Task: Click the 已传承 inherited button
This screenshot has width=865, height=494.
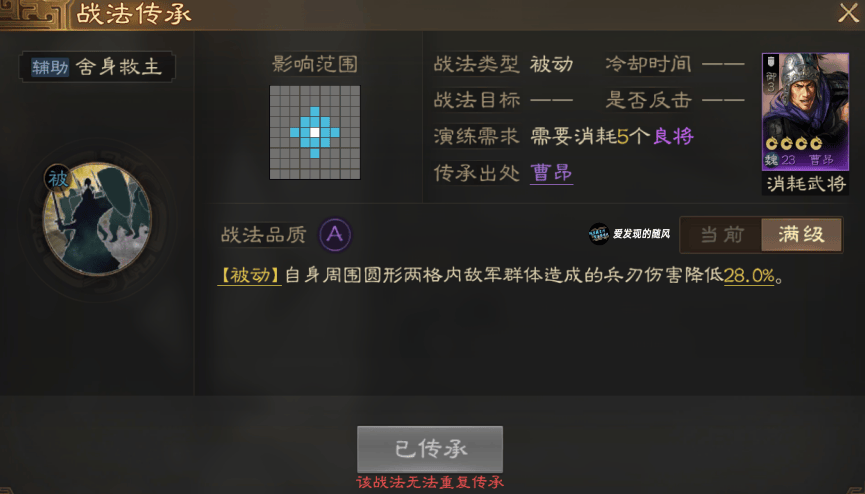Action: click(x=430, y=449)
